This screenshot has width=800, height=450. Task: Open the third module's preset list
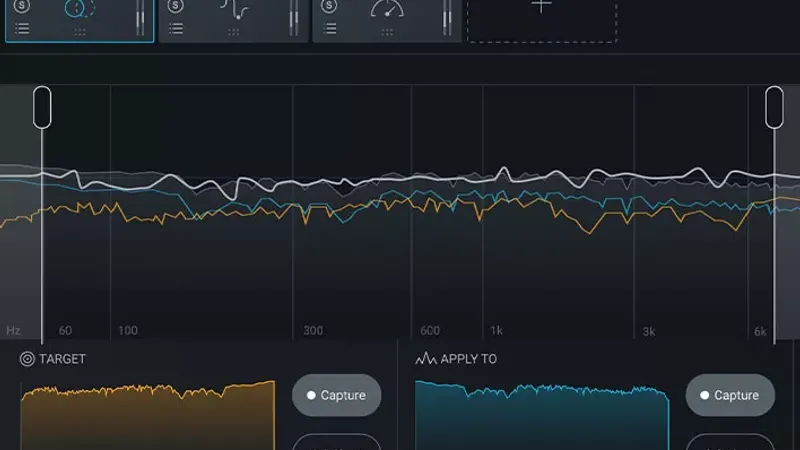329,30
